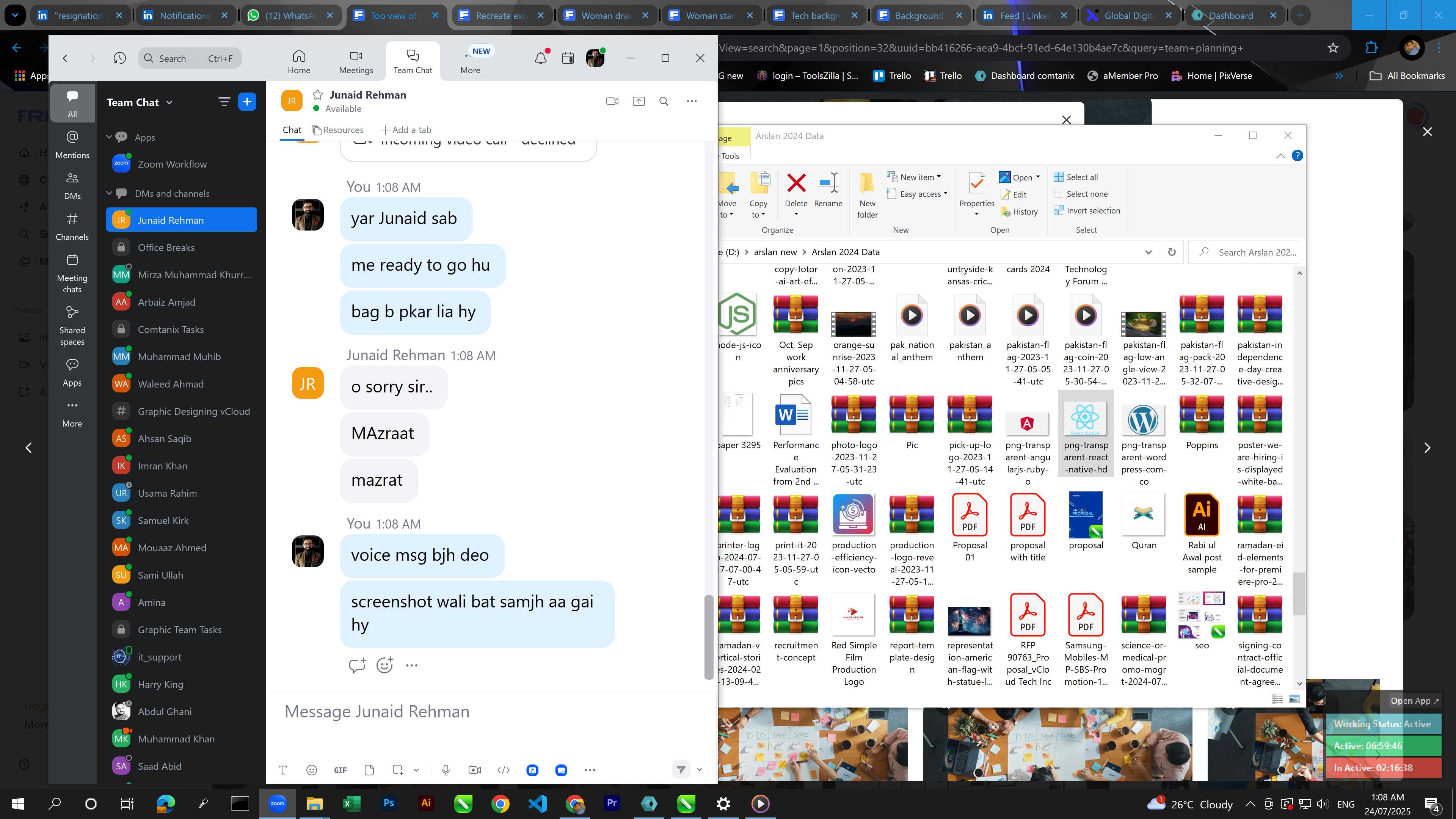The width and height of the screenshot is (1456, 819).
Task: Click the Zoom chat vertical scrollbar
Action: point(708,637)
